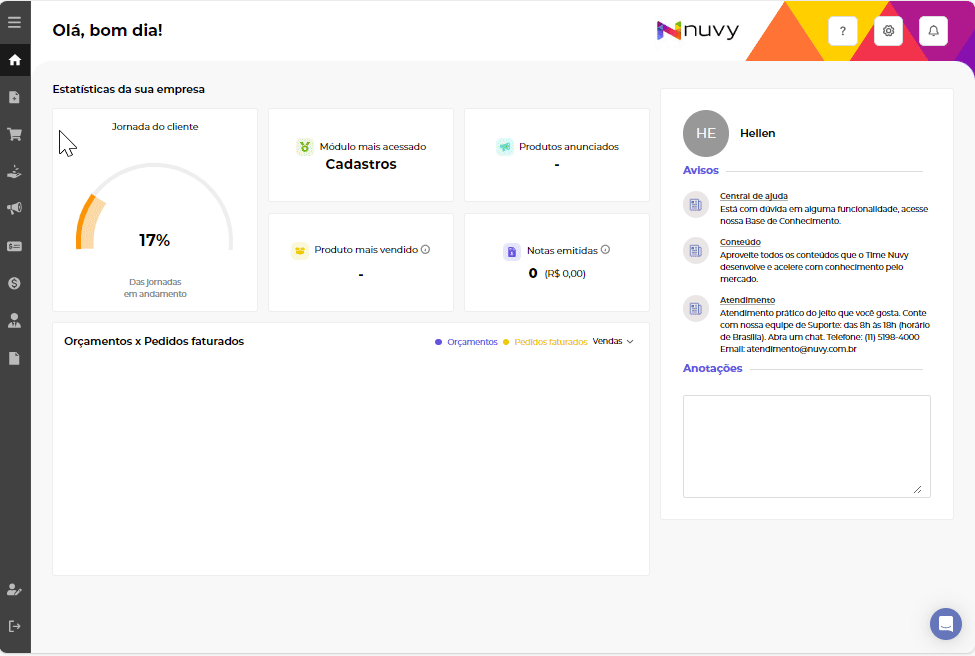
Task: Expand the Vendas dropdown on the chart
Action: 613,341
